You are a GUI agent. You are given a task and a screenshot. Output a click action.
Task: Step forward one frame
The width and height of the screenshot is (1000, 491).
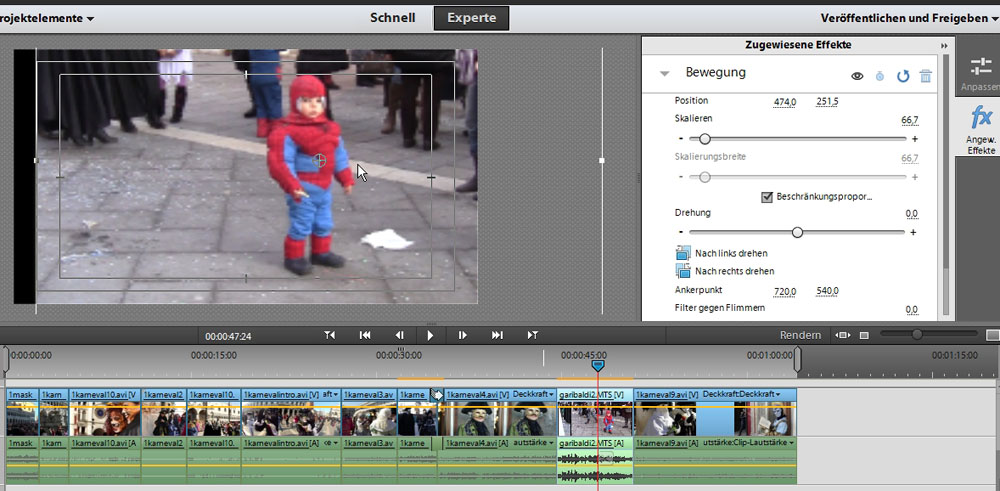point(463,335)
